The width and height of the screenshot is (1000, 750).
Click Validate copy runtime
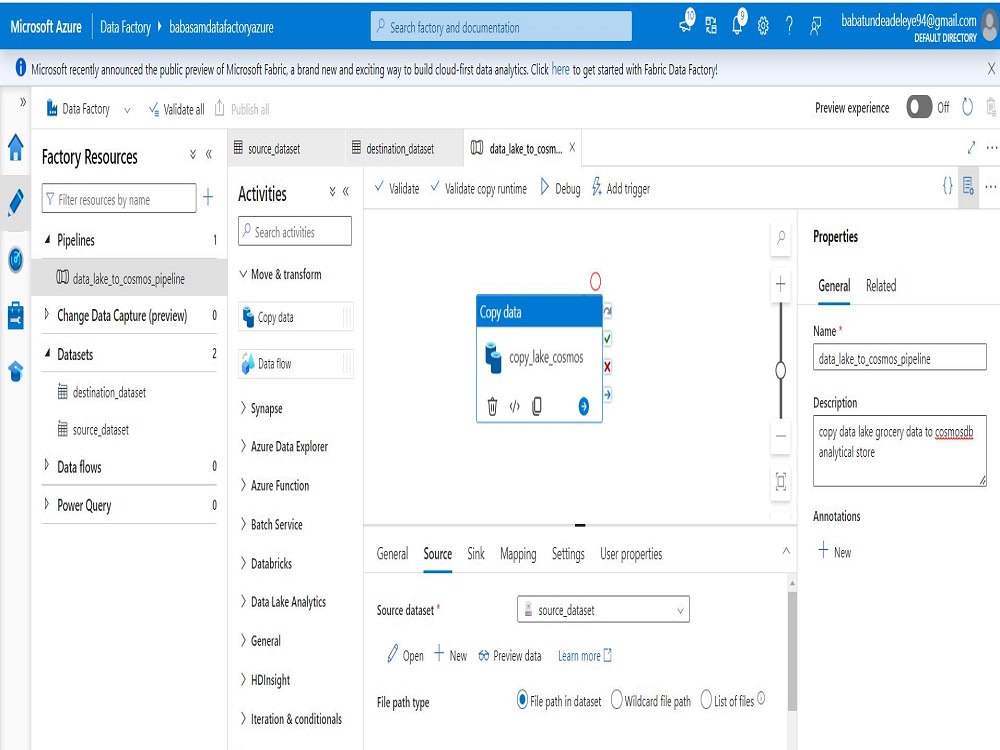coord(479,188)
